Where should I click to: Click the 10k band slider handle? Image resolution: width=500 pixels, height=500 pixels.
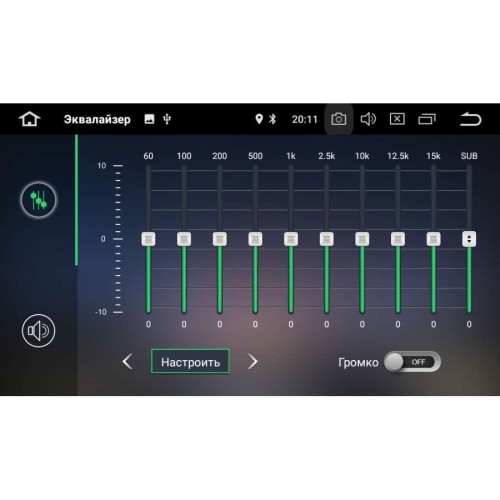[362, 239]
